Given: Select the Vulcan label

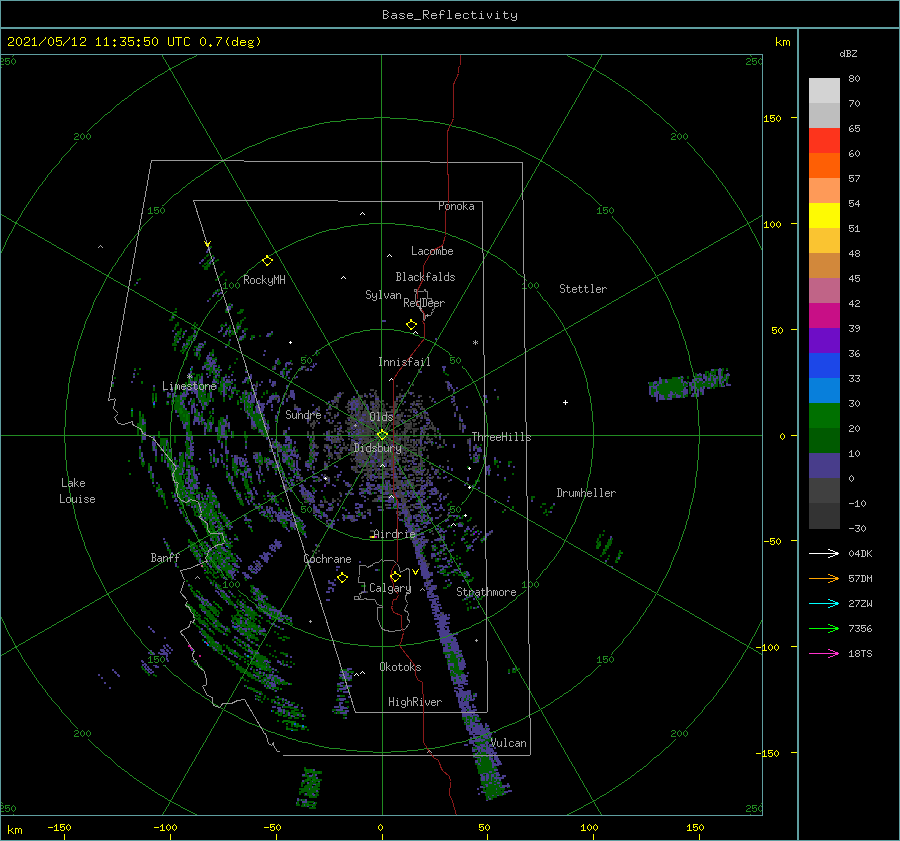Looking at the screenshot, I should [509, 743].
